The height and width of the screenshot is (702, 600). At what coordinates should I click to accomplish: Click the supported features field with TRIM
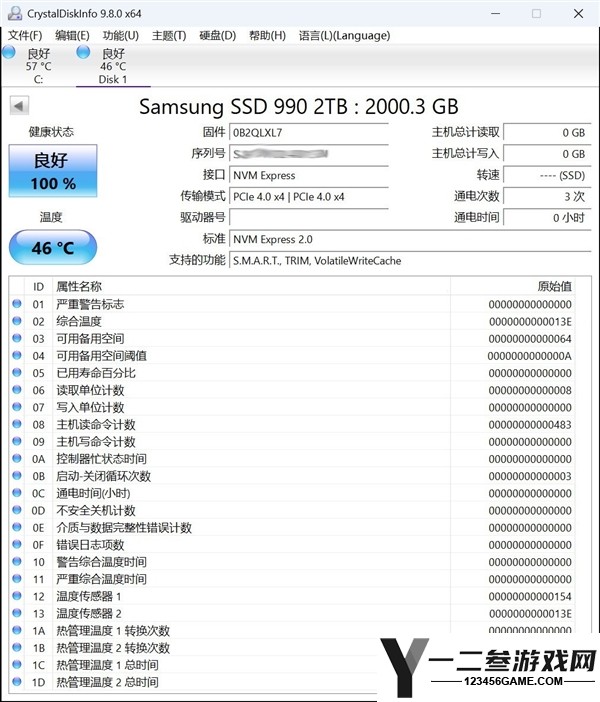pyautogui.click(x=410, y=261)
